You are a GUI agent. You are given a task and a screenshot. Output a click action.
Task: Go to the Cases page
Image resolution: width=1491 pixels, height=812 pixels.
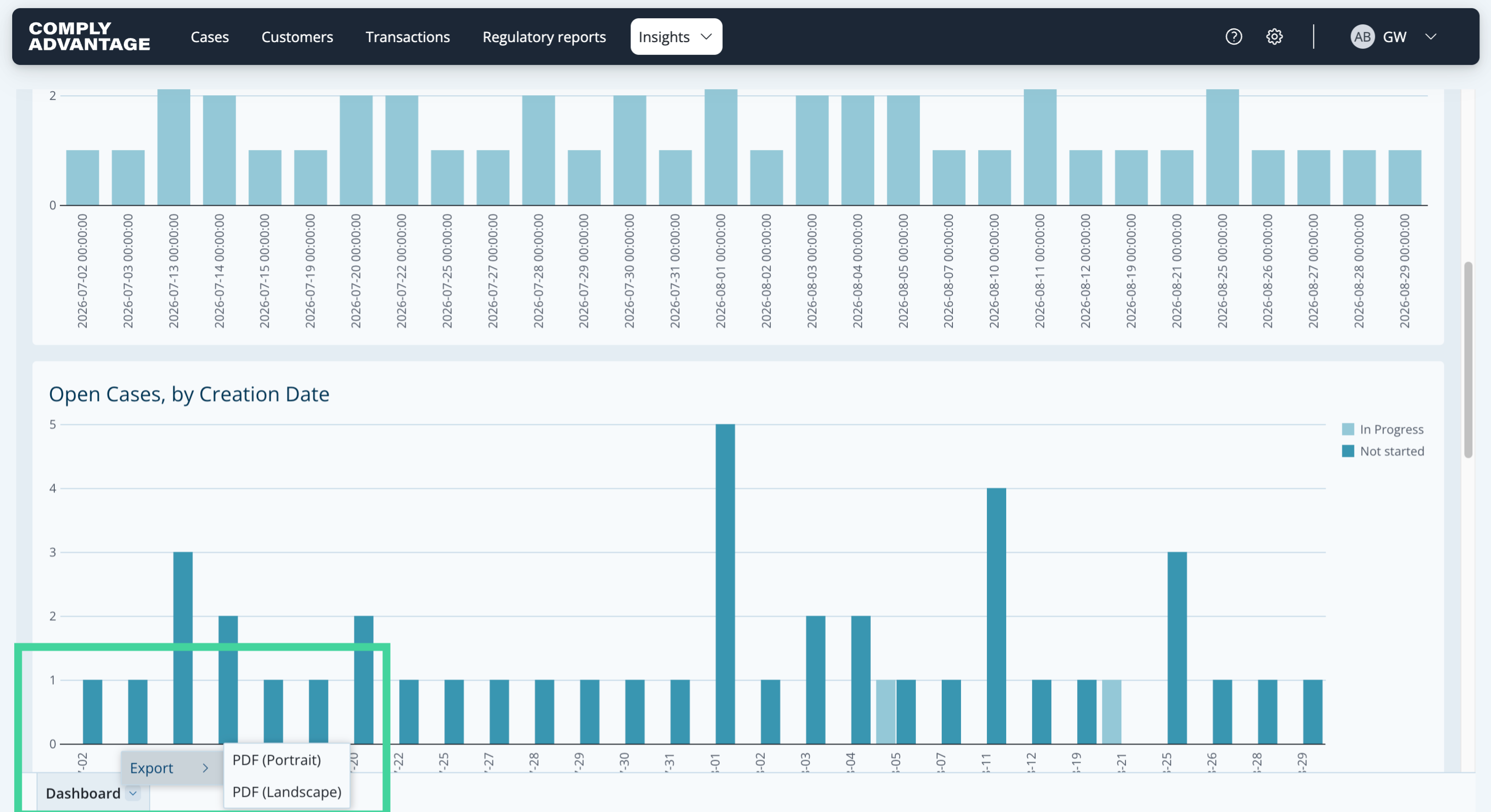tap(209, 37)
